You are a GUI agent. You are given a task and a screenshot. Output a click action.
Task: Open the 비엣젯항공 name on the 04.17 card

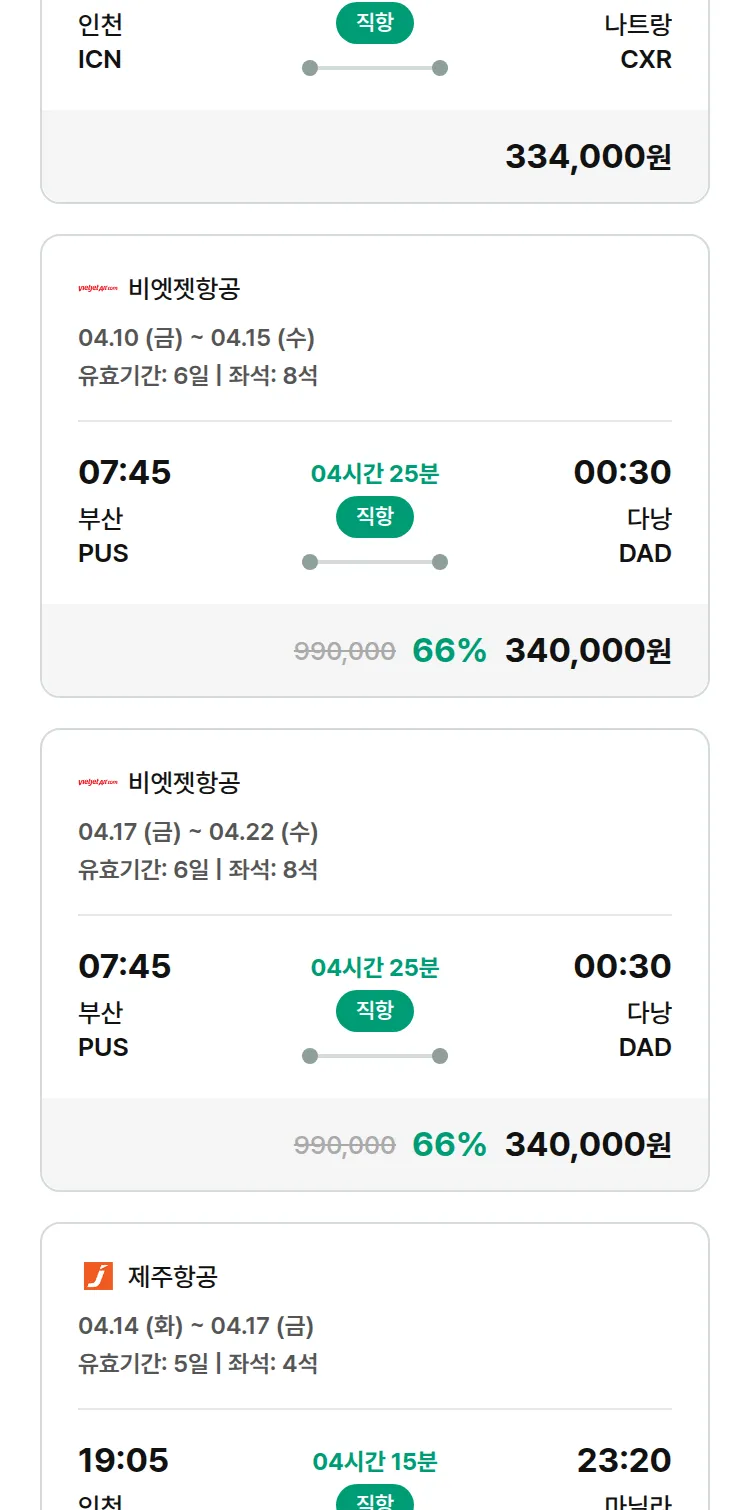(x=184, y=782)
